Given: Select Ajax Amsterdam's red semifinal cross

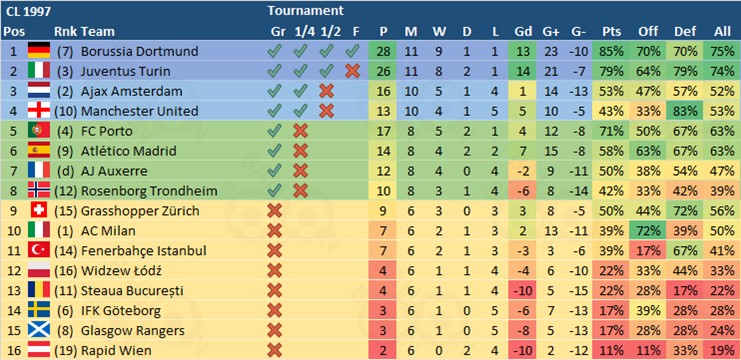Looking at the screenshot, I should click(x=326, y=91).
